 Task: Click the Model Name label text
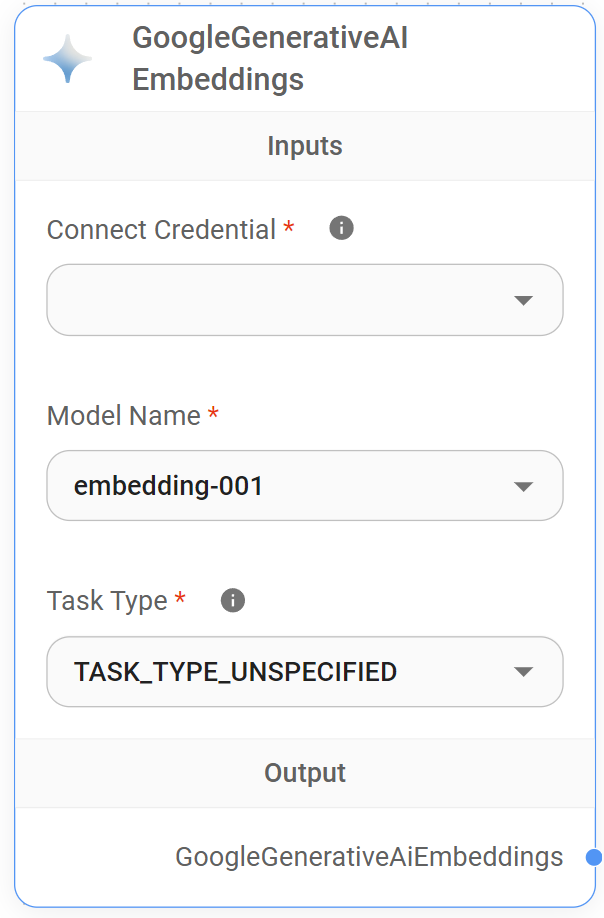click(x=124, y=415)
